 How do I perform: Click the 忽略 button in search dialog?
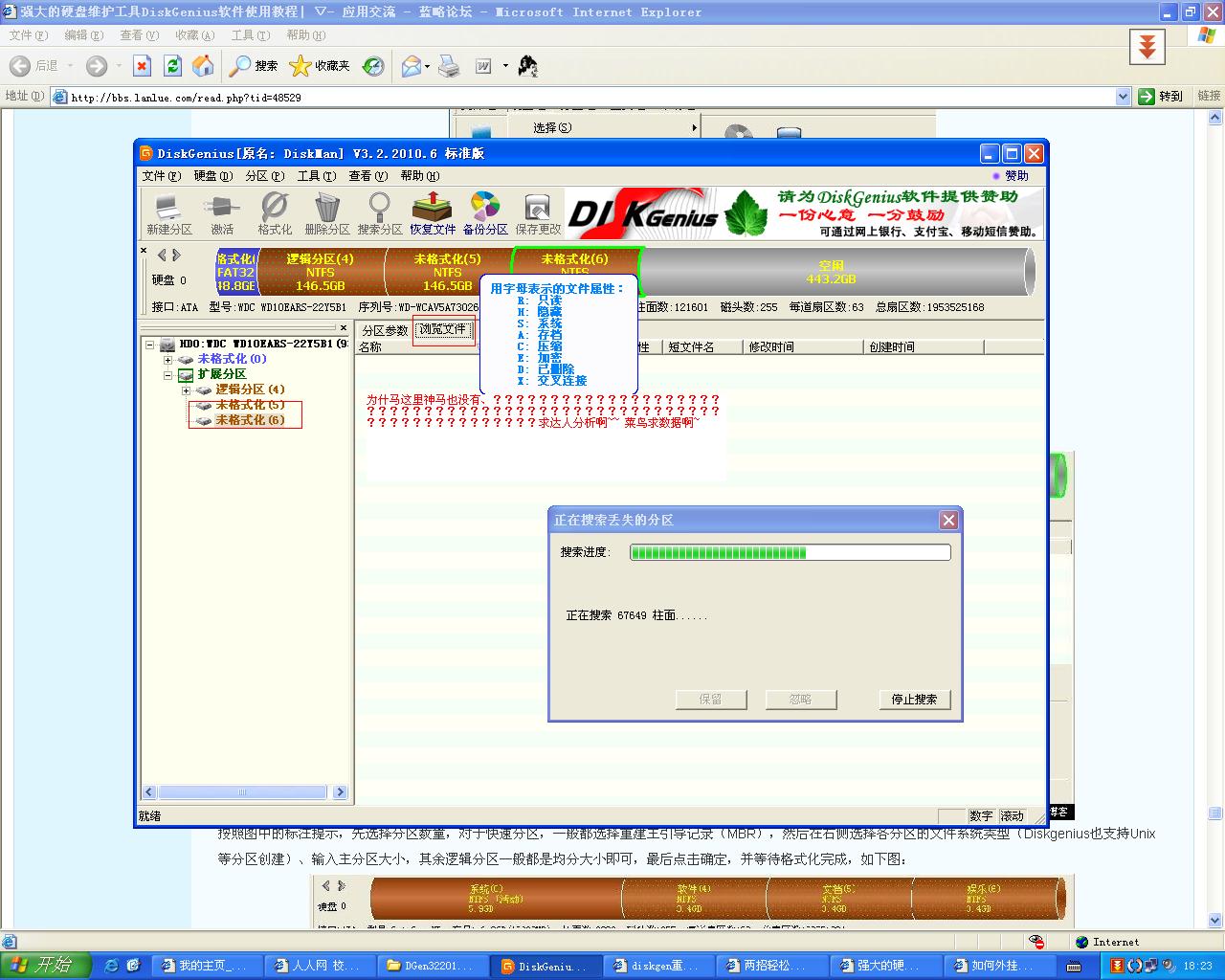coord(801,700)
